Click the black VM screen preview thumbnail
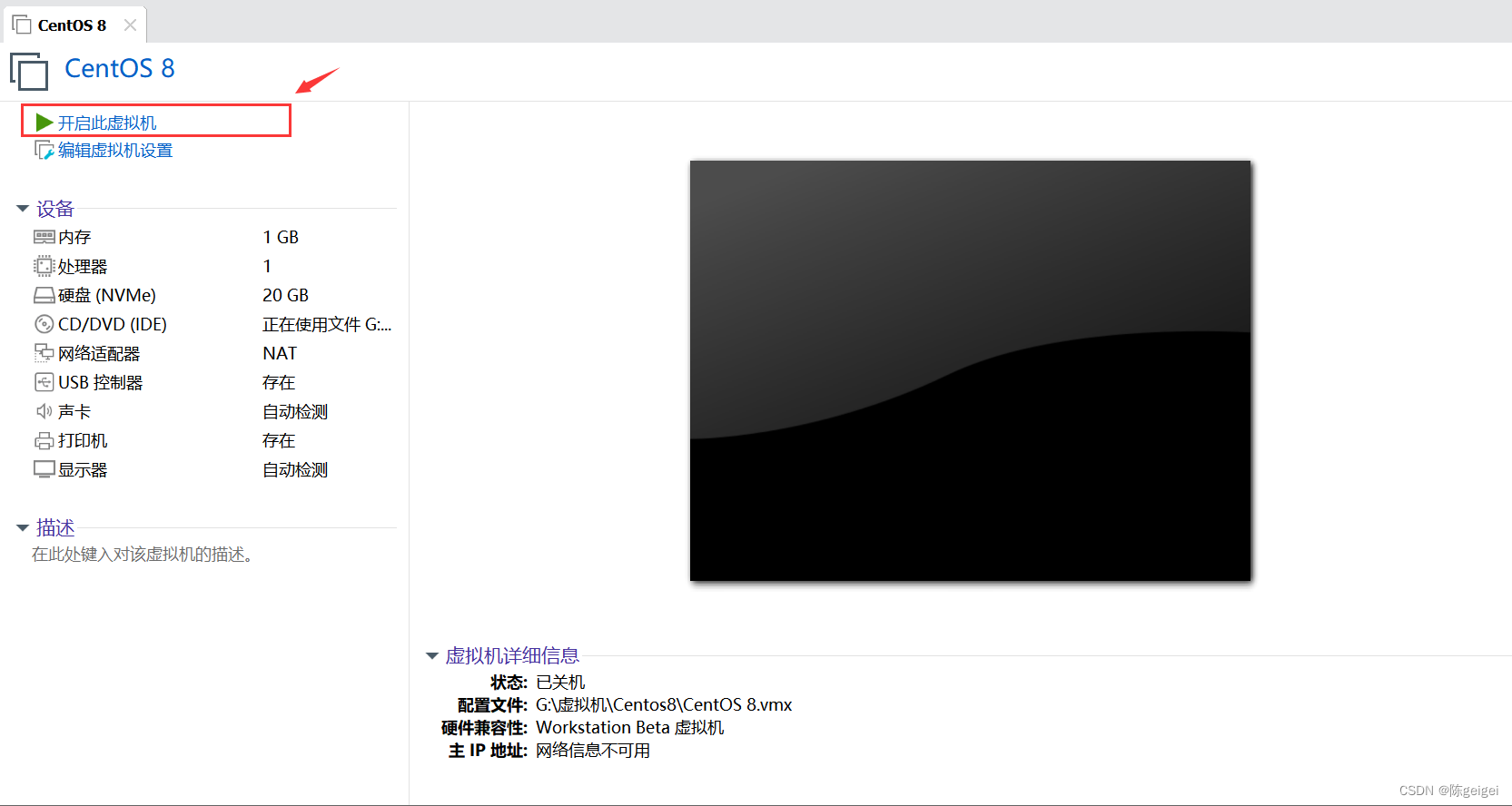Image resolution: width=1512 pixels, height=806 pixels. click(x=970, y=370)
